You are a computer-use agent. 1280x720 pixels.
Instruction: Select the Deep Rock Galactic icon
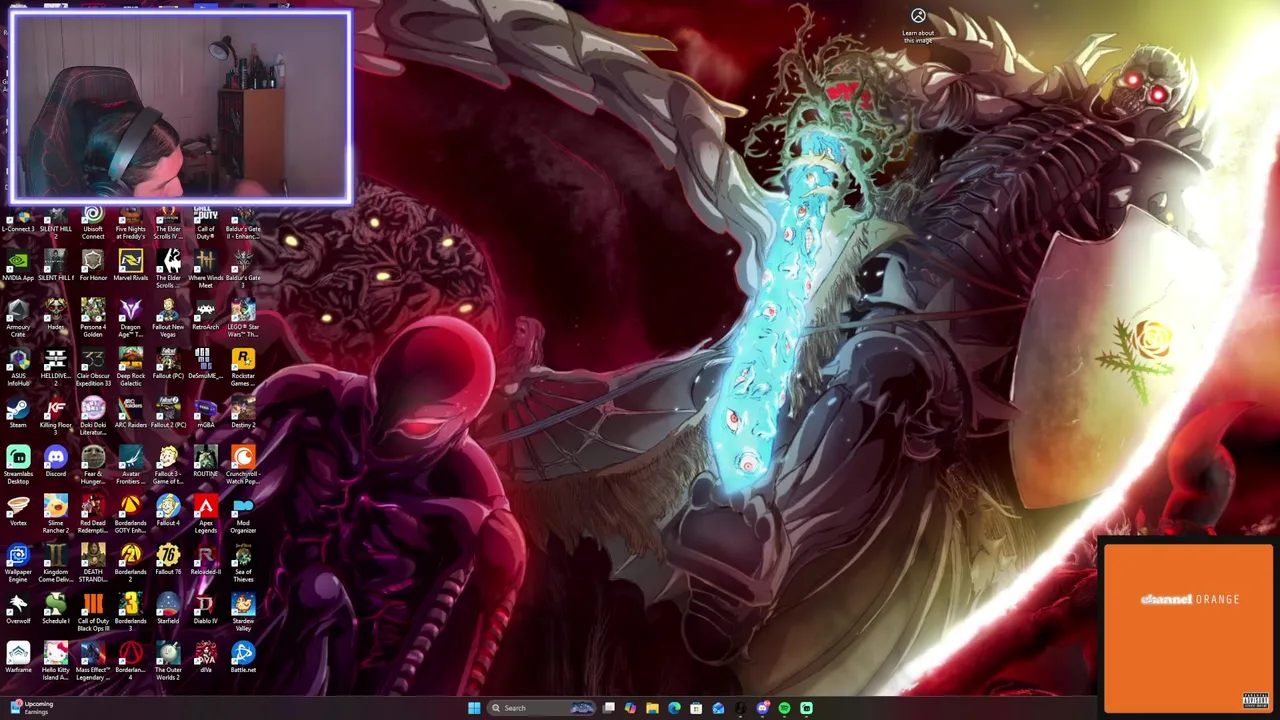coord(130,367)
